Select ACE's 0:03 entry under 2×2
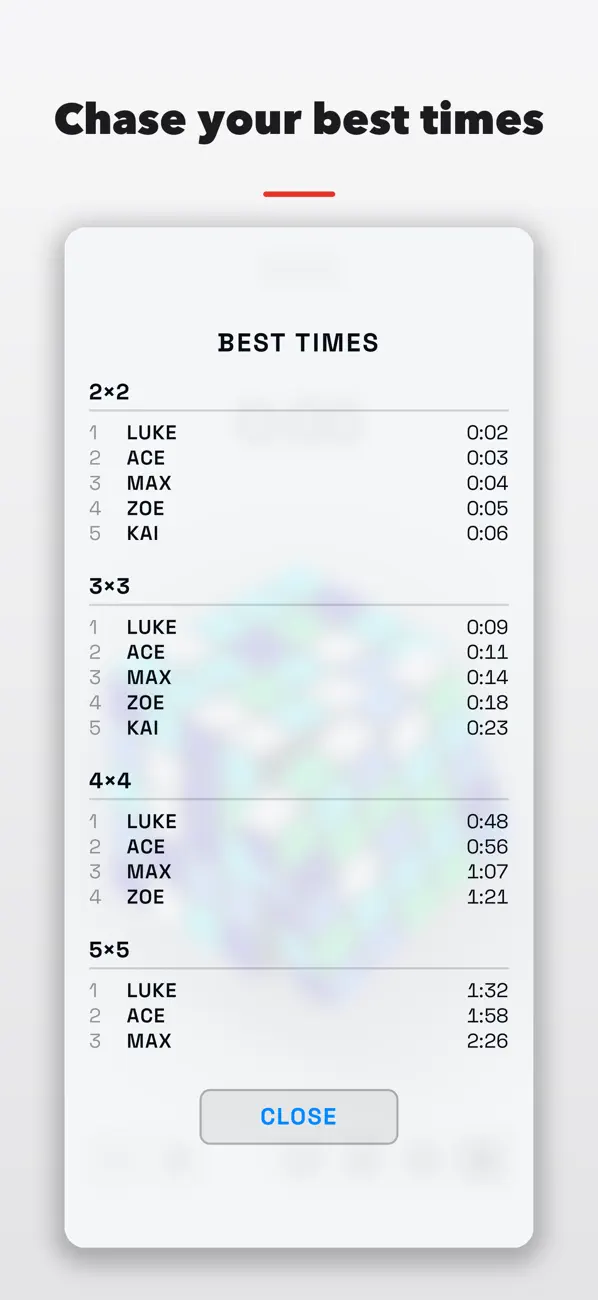 pos(299,458)
